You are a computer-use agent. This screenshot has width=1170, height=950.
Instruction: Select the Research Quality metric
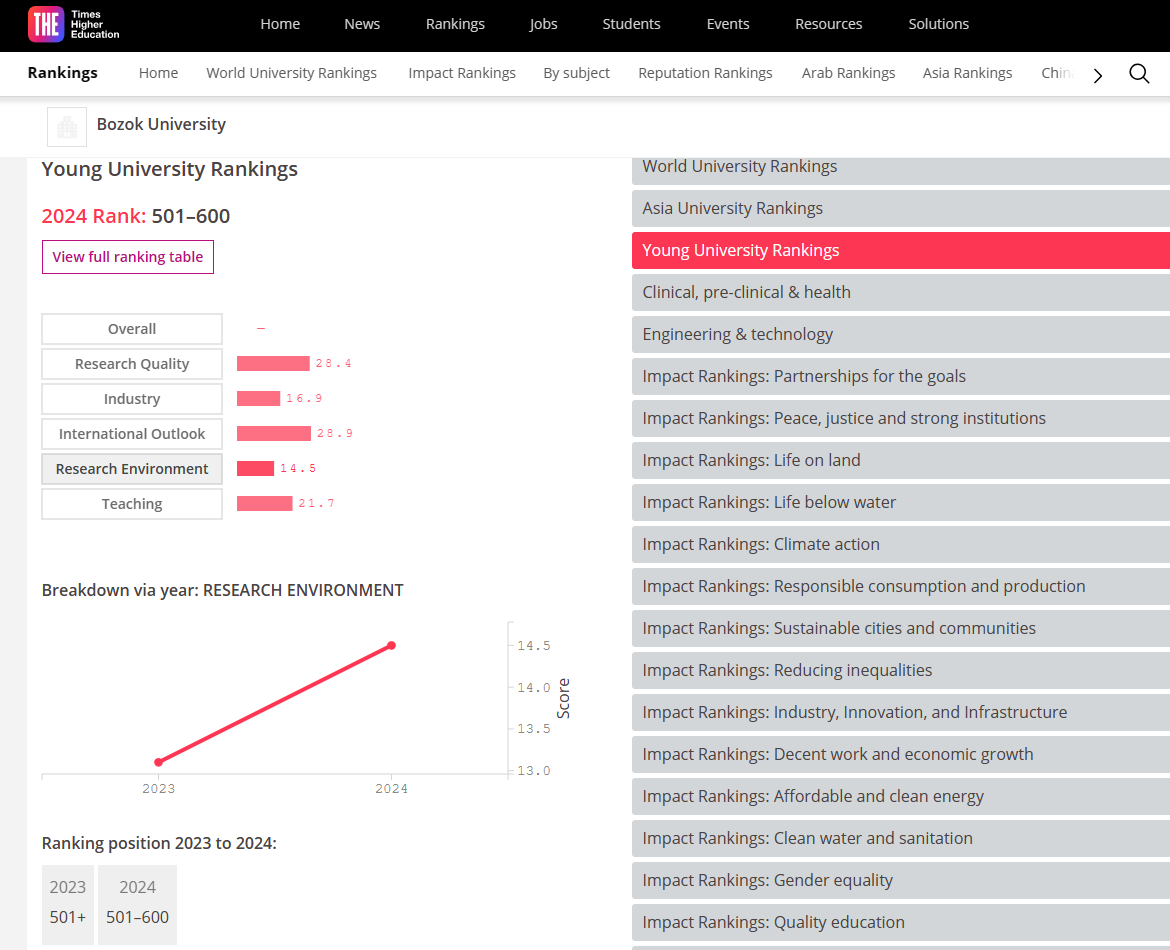pyautogui.click(x=132, y=364)
